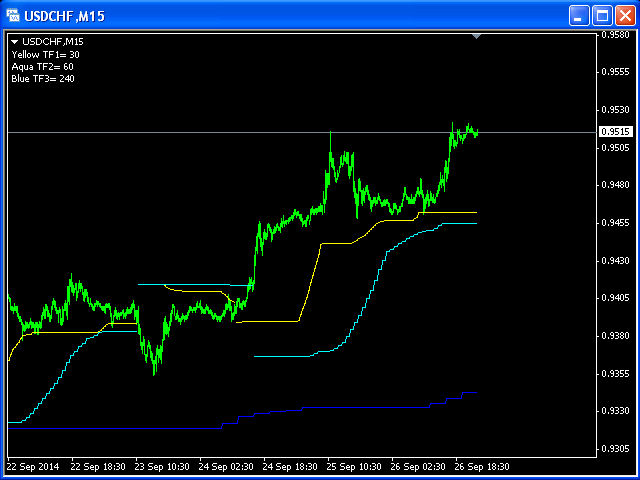
Task: Select the 'Yellow TF1= 30' indicator label
Action: [x=45, y=55]
